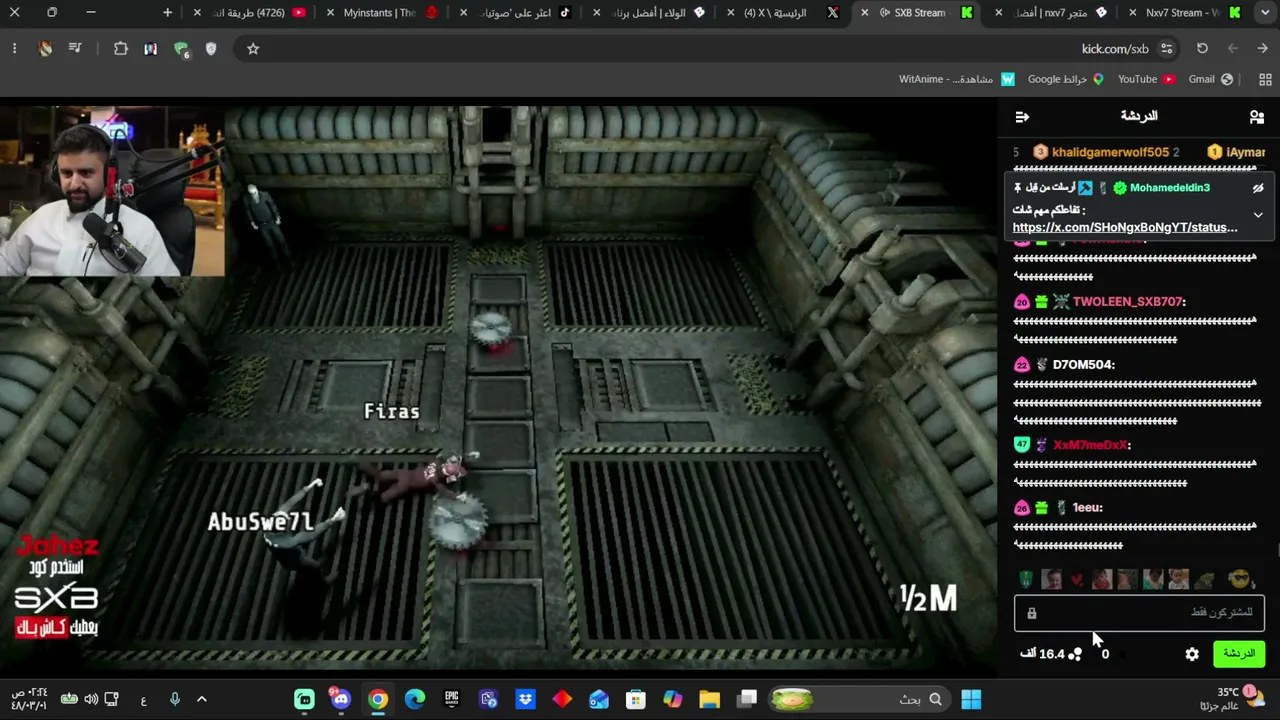Open Task View from the taskbar
Image resolution: width=1280 pixels, height=720 pixels.
pyautogui.click(x=747, y=700)
